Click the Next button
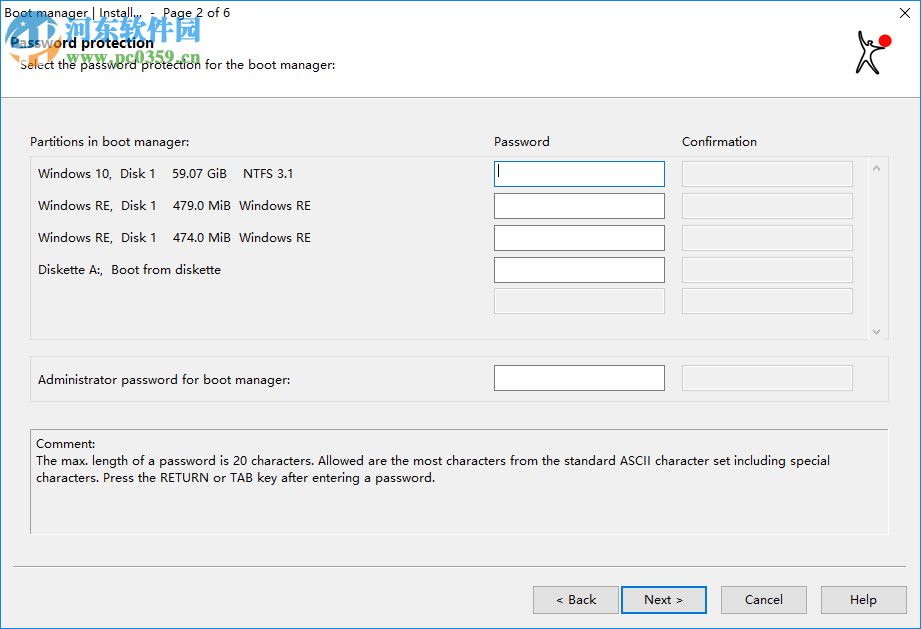 click(x=663, y=600)
